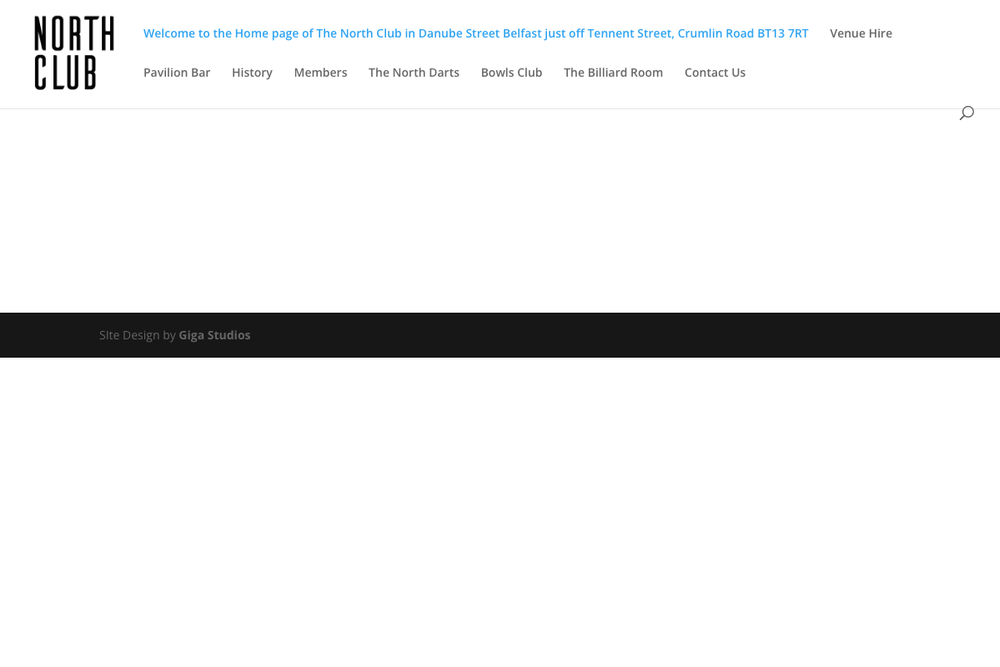Viewport: 1000px width, 667px height.
Task: Follow the Giga Studios footer link
Action: tap(214, 335)
